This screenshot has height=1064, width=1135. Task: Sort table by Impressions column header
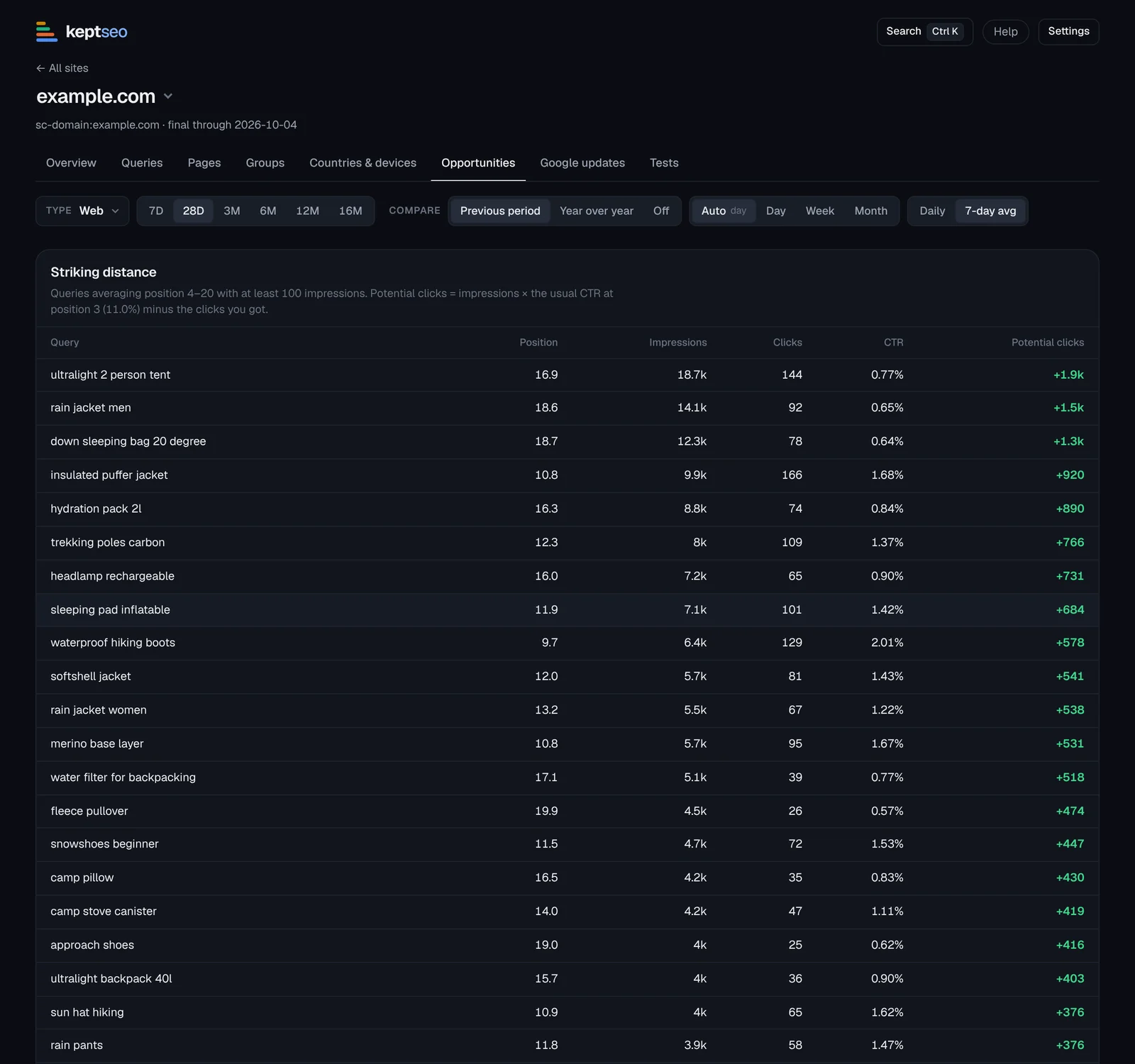tap(678, 343)
